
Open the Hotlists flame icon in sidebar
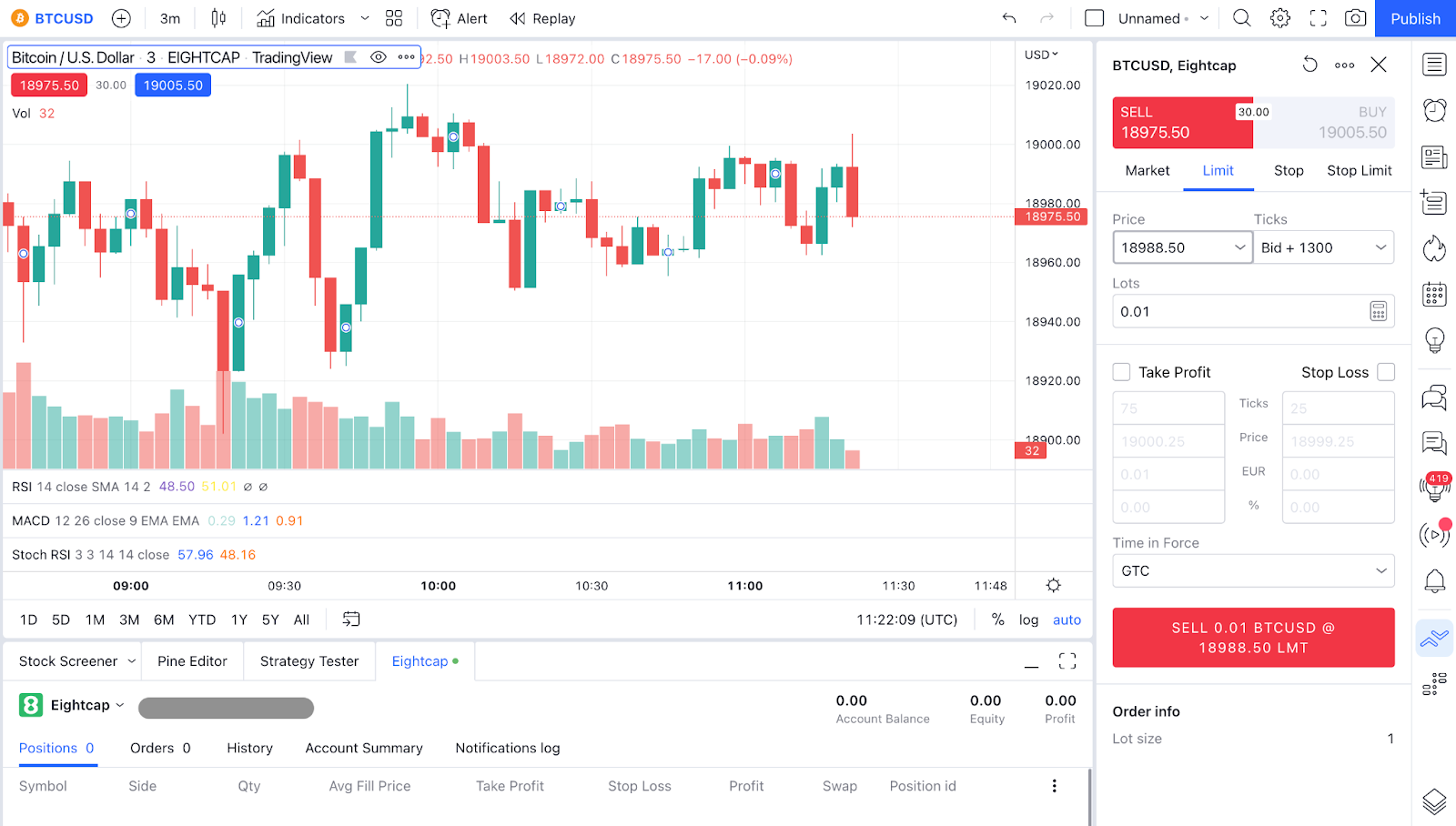pyautogui.click(x=1434, y=248)
